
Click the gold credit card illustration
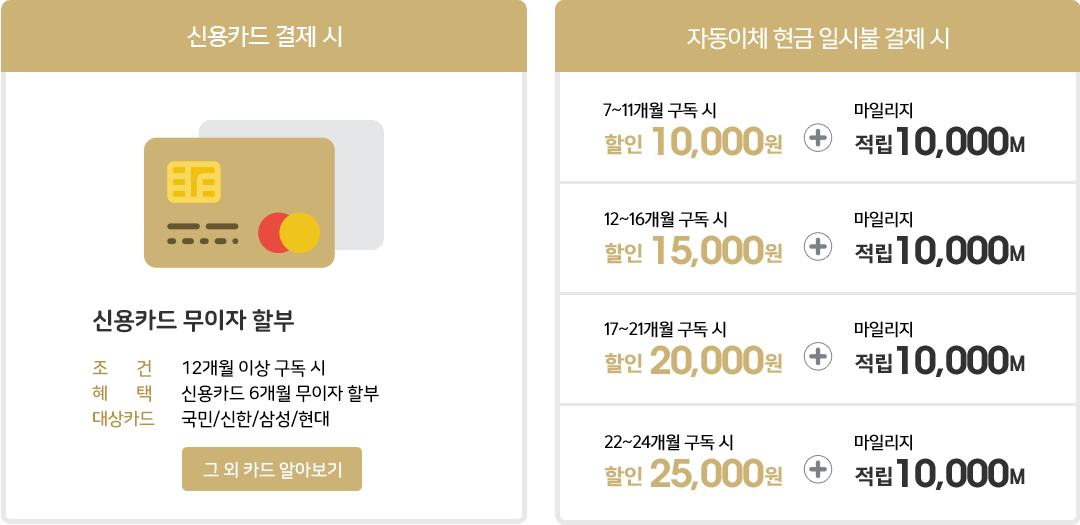[x=239, y=203]
